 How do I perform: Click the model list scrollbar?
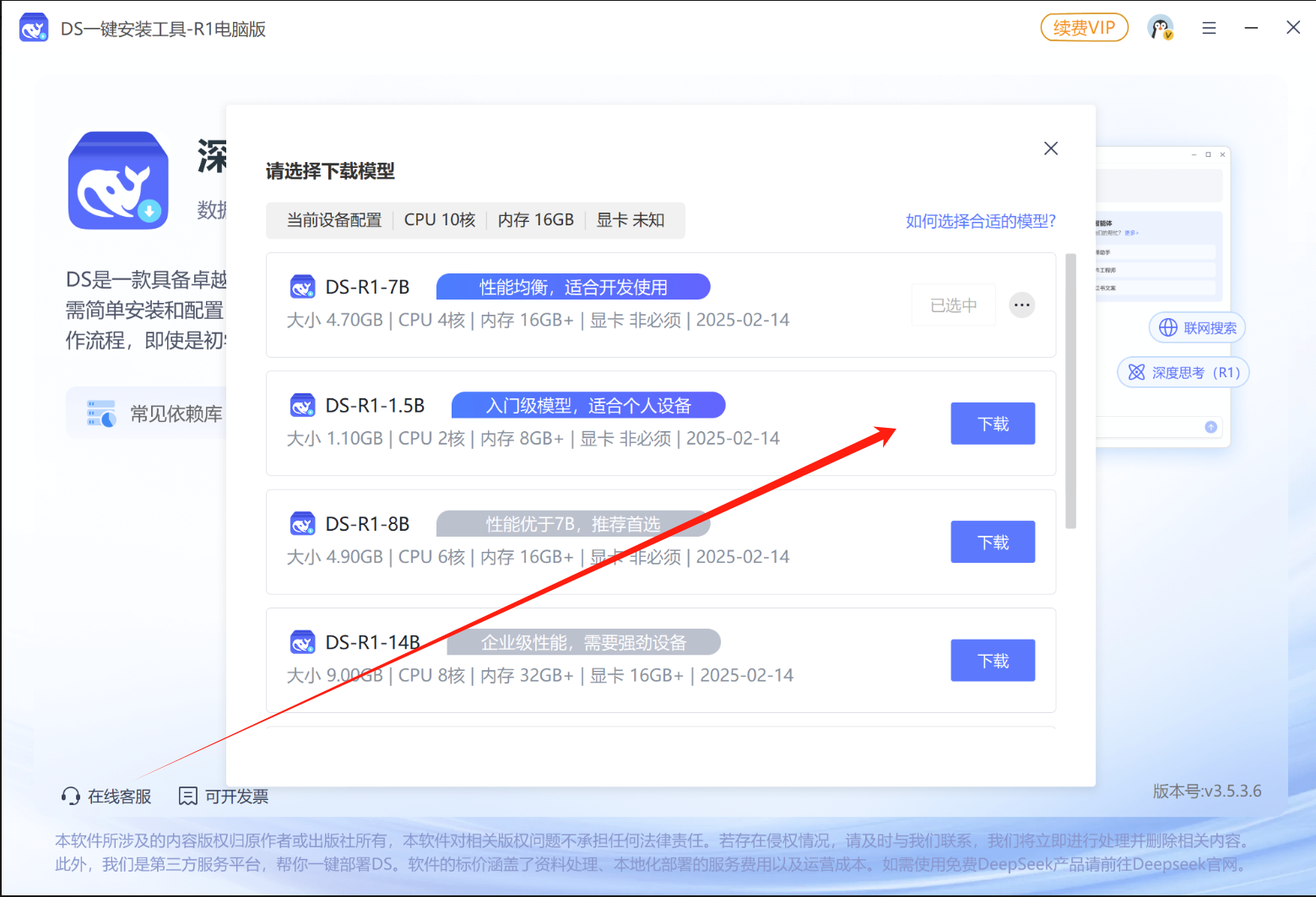(x=1070, y=391)
